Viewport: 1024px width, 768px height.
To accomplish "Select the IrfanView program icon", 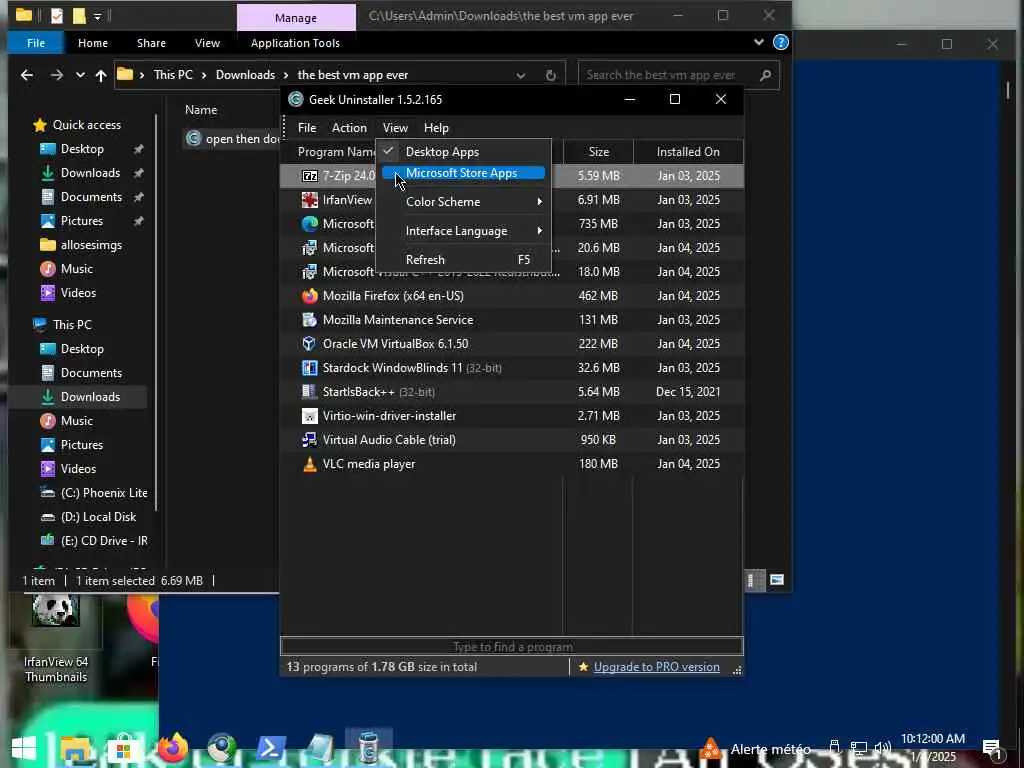I will coord(310,200).
